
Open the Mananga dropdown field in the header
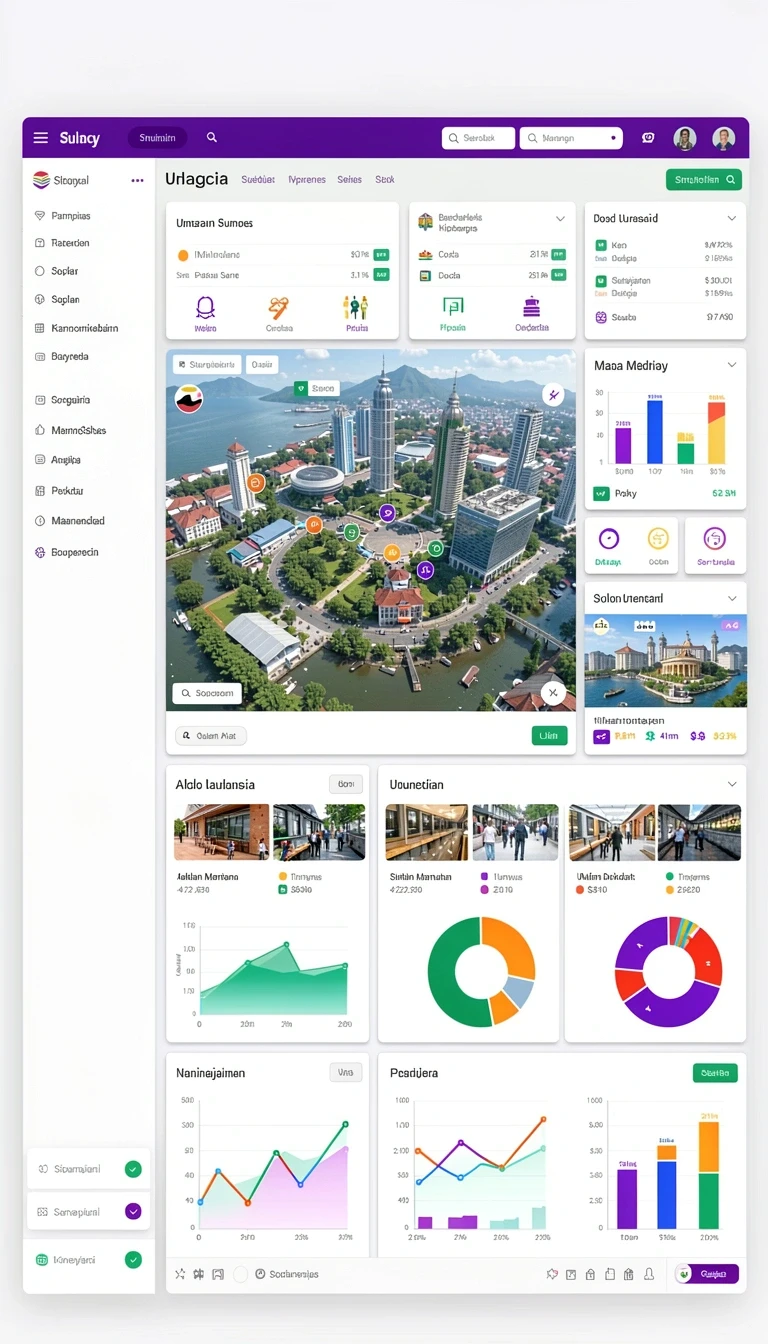coord(571,138)
